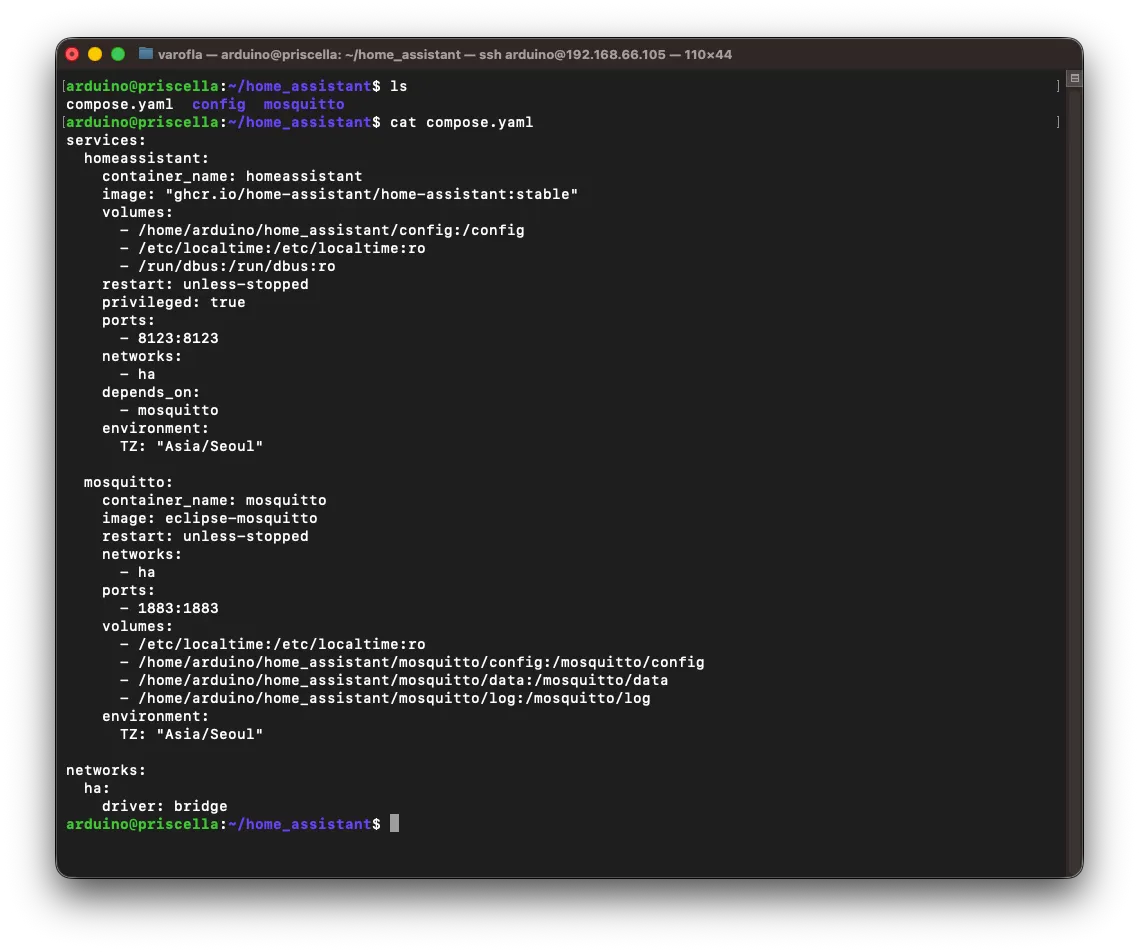Click the 'homeassistant:' service key line
Viewport: 1139px width, 952px height.
pyautogui.click(x=146, y=158)
